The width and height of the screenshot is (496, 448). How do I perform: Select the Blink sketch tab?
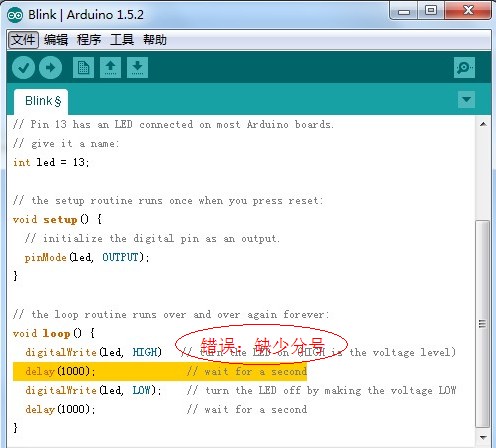click(x=41, y=101)
